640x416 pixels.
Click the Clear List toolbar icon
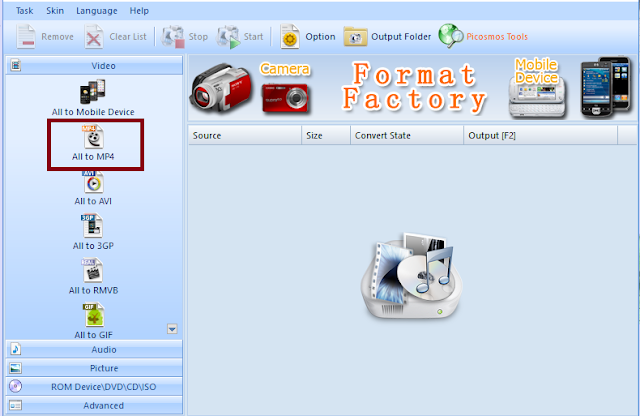click(94, 37)
